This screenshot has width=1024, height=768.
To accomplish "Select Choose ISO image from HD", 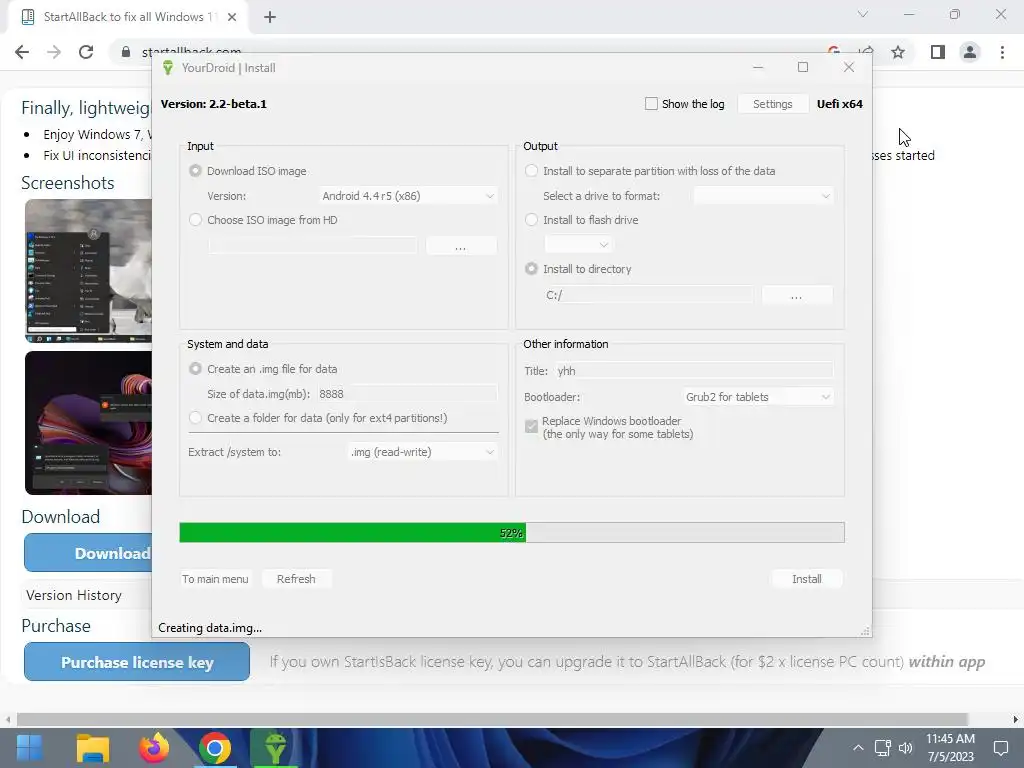I will pyautogui.click(x=195, y=220).
